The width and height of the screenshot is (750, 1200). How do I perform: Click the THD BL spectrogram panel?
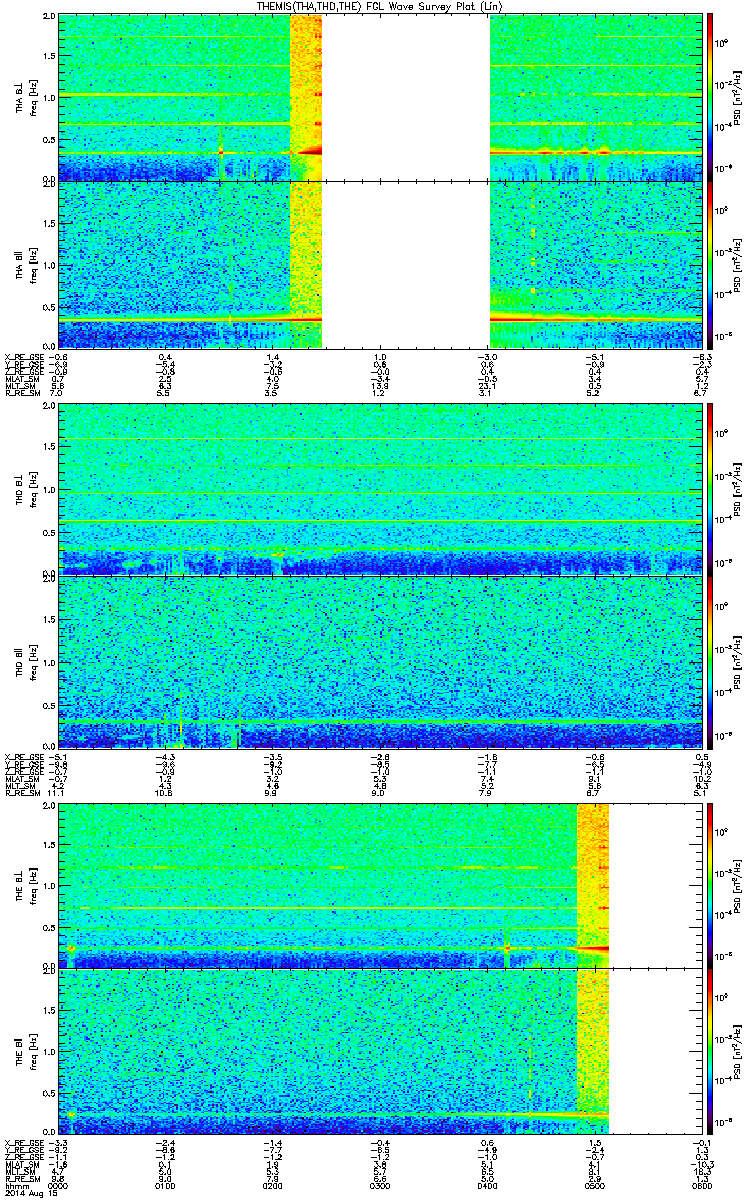[380, 490]
